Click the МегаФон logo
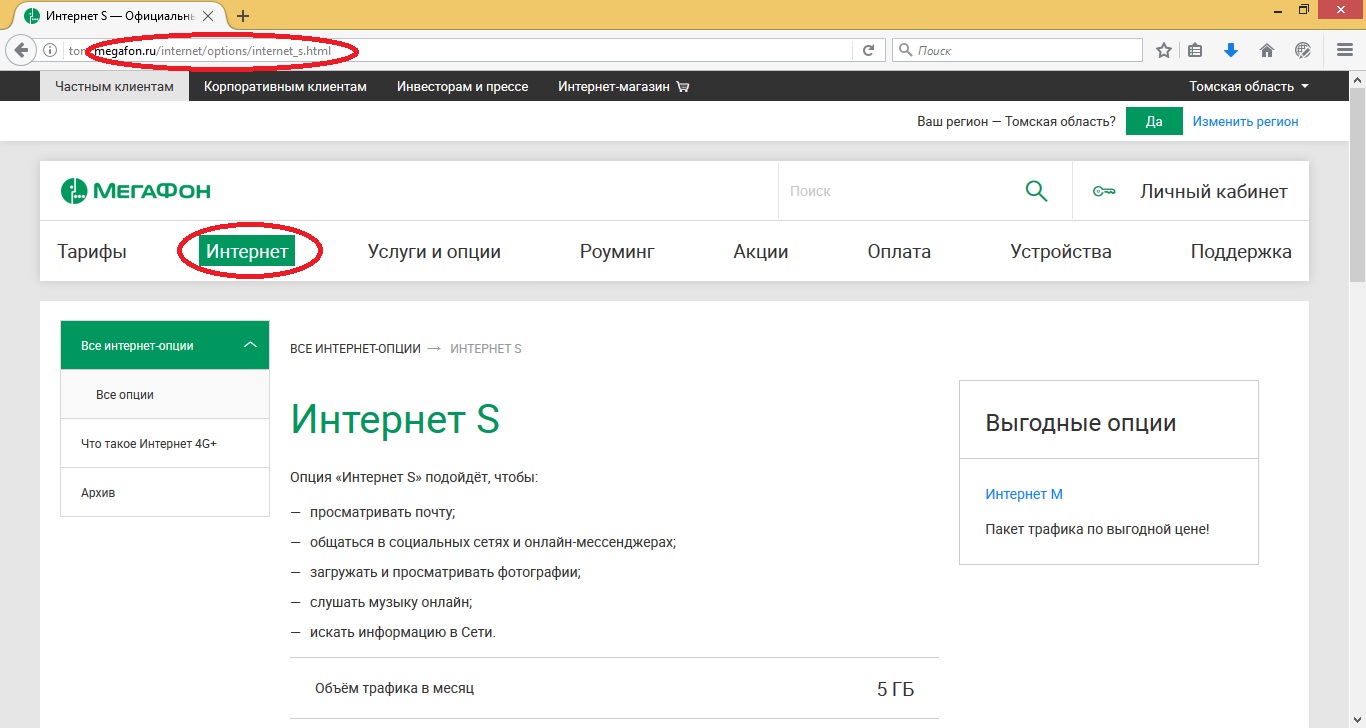 point(135,190)
